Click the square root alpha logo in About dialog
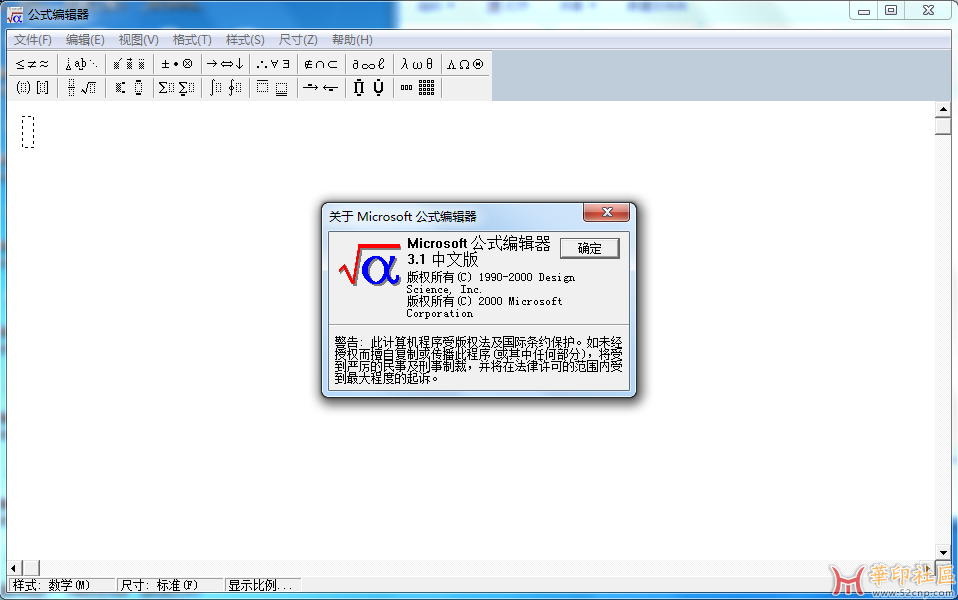 click(369, 265)
